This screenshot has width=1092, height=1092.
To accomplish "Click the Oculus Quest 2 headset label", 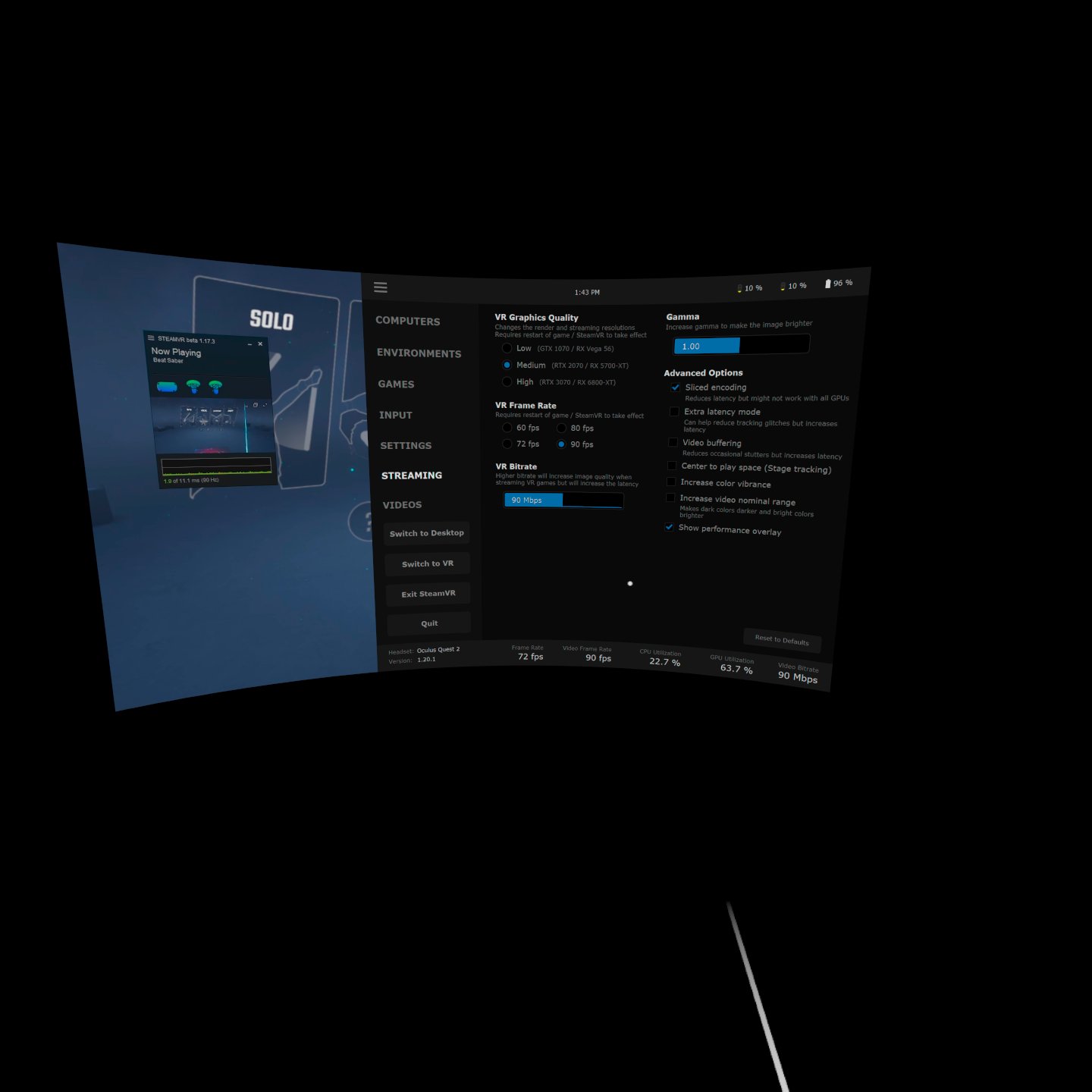I will (x=438, y=650).
